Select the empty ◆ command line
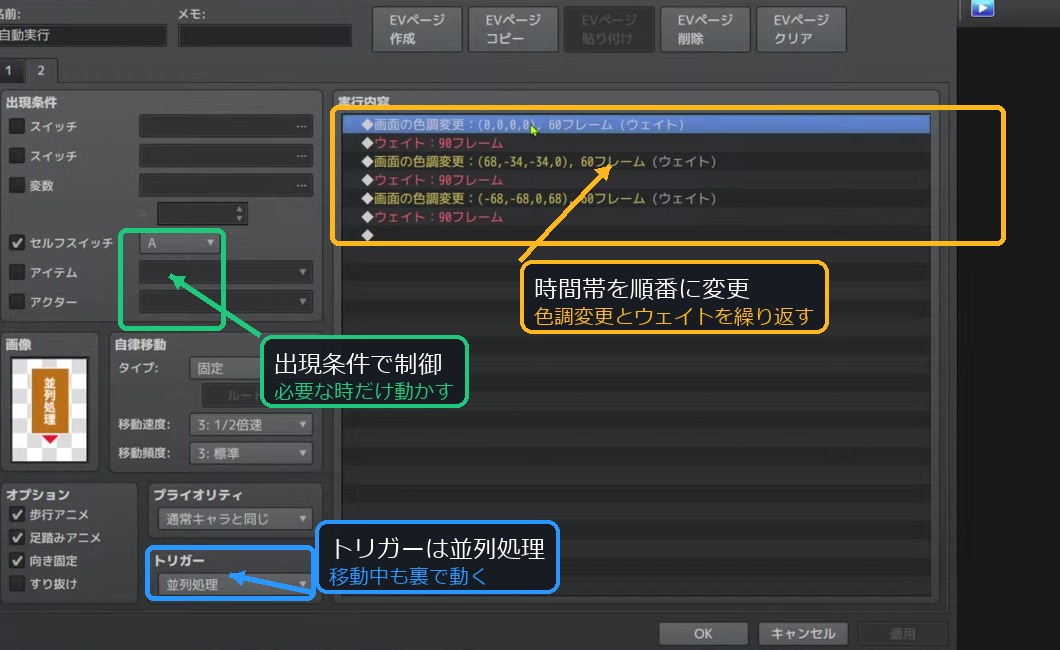This screenshot has width=1060, height=650. click(x=635, y=235)
